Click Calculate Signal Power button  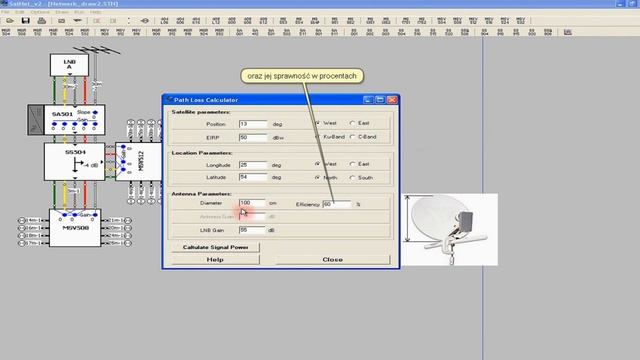(x=216, y=247)
